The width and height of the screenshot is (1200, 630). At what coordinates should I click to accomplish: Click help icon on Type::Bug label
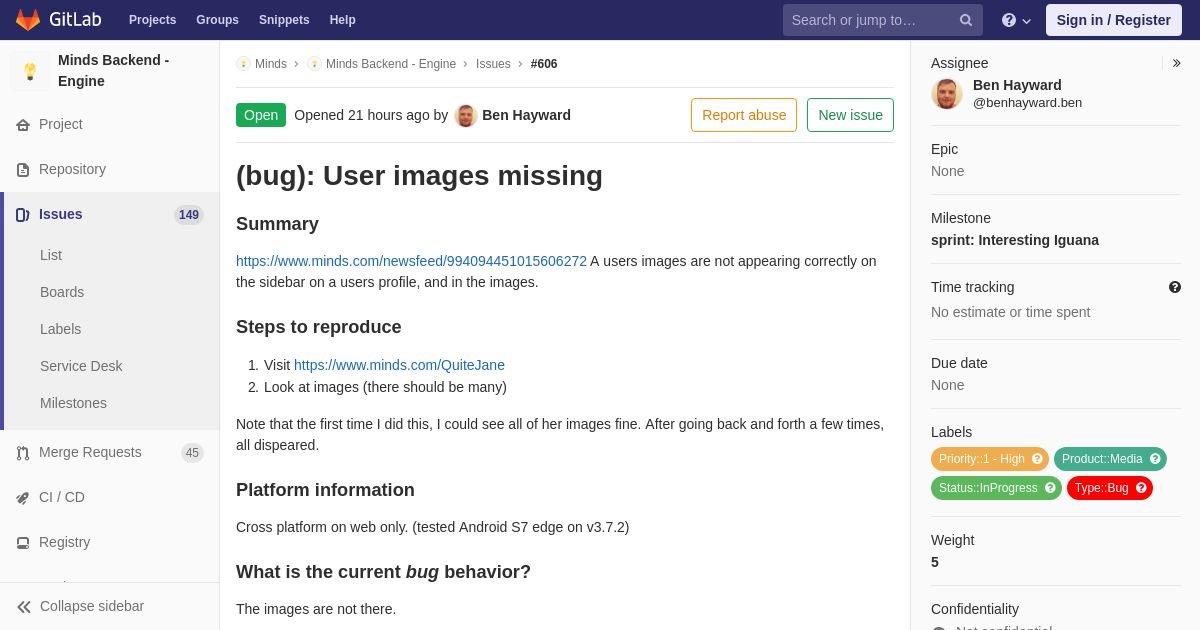(1141, 488)
